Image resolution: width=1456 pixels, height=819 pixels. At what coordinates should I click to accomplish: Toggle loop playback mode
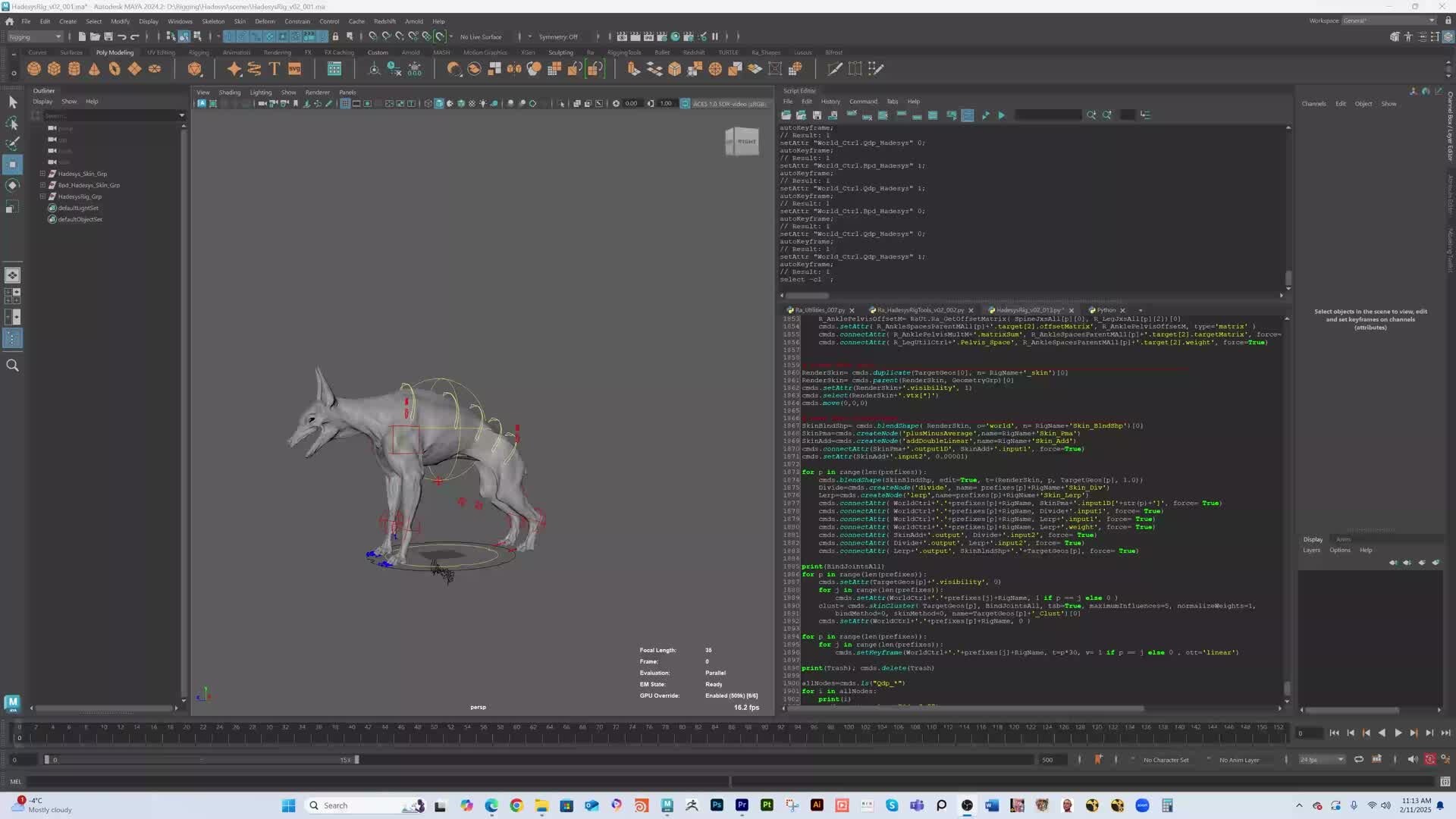(1358, 759)
